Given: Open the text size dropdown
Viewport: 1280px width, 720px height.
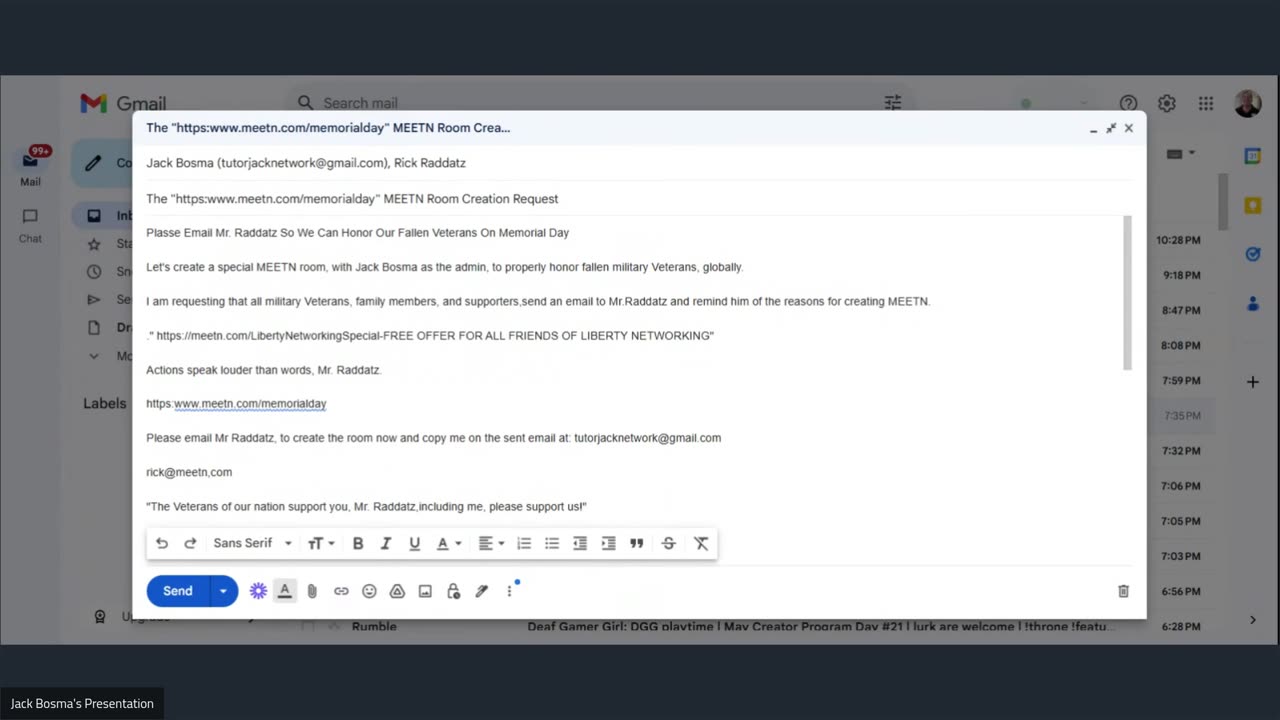Looking at the screenshot, I should (321, 543).
